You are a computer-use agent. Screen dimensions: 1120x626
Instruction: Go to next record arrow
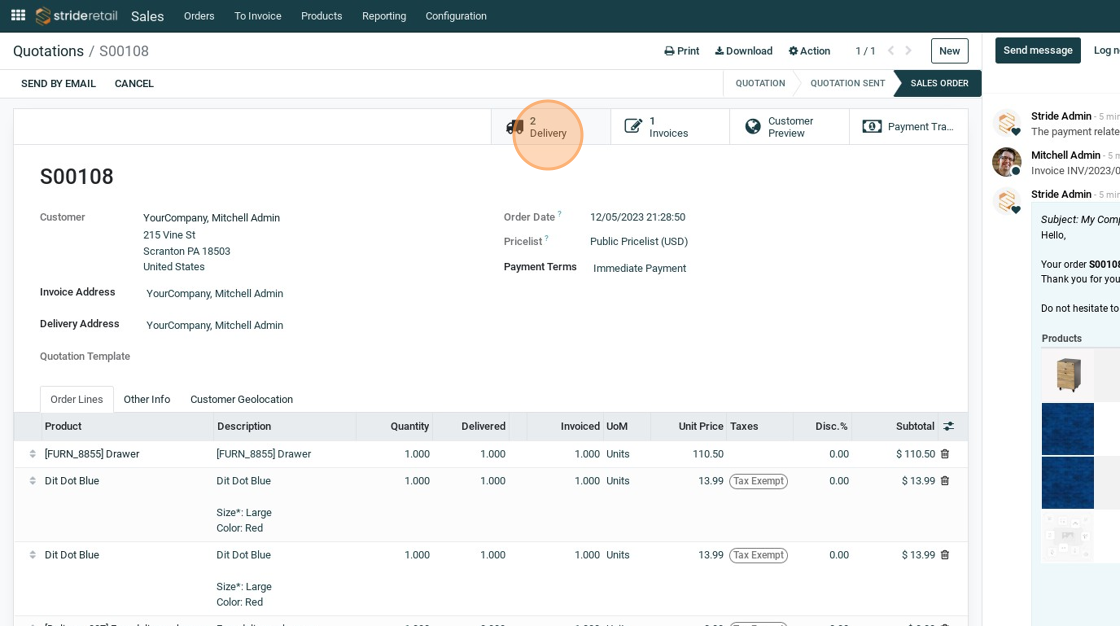click(x=908, y=51)
